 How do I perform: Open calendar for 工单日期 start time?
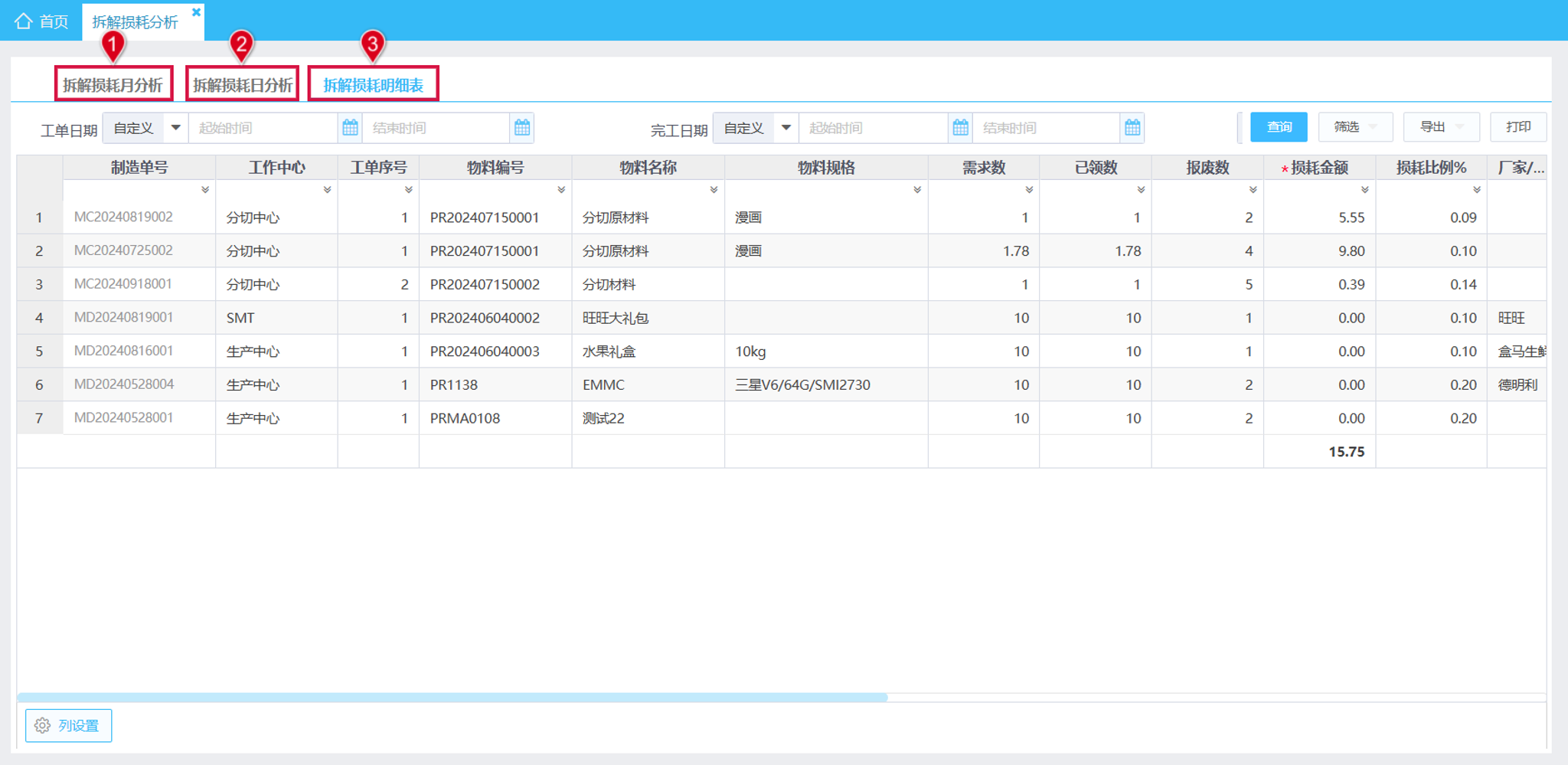tap(350, 128)
